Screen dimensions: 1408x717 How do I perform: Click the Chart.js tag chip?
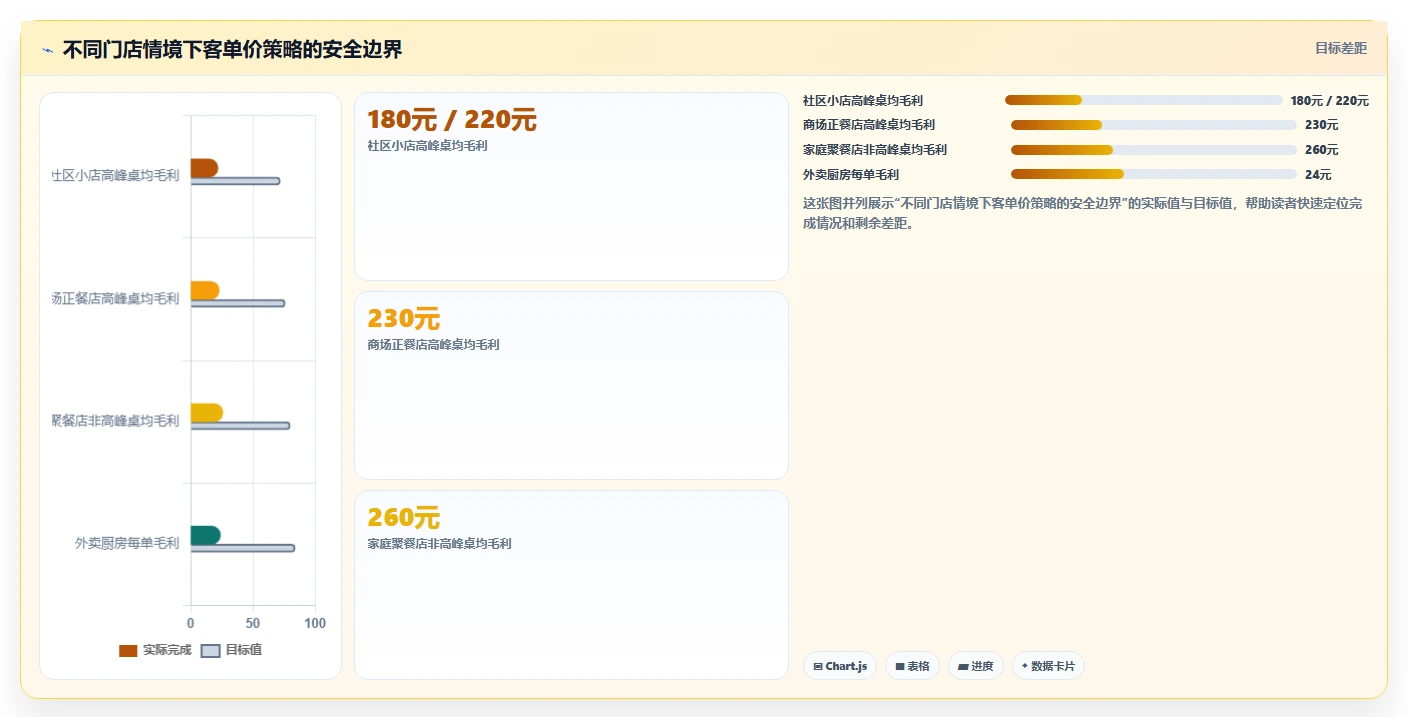(840, 666)
